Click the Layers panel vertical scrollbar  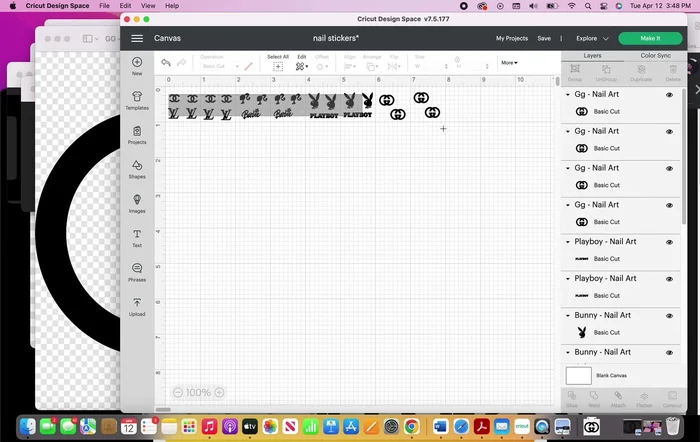683,156
